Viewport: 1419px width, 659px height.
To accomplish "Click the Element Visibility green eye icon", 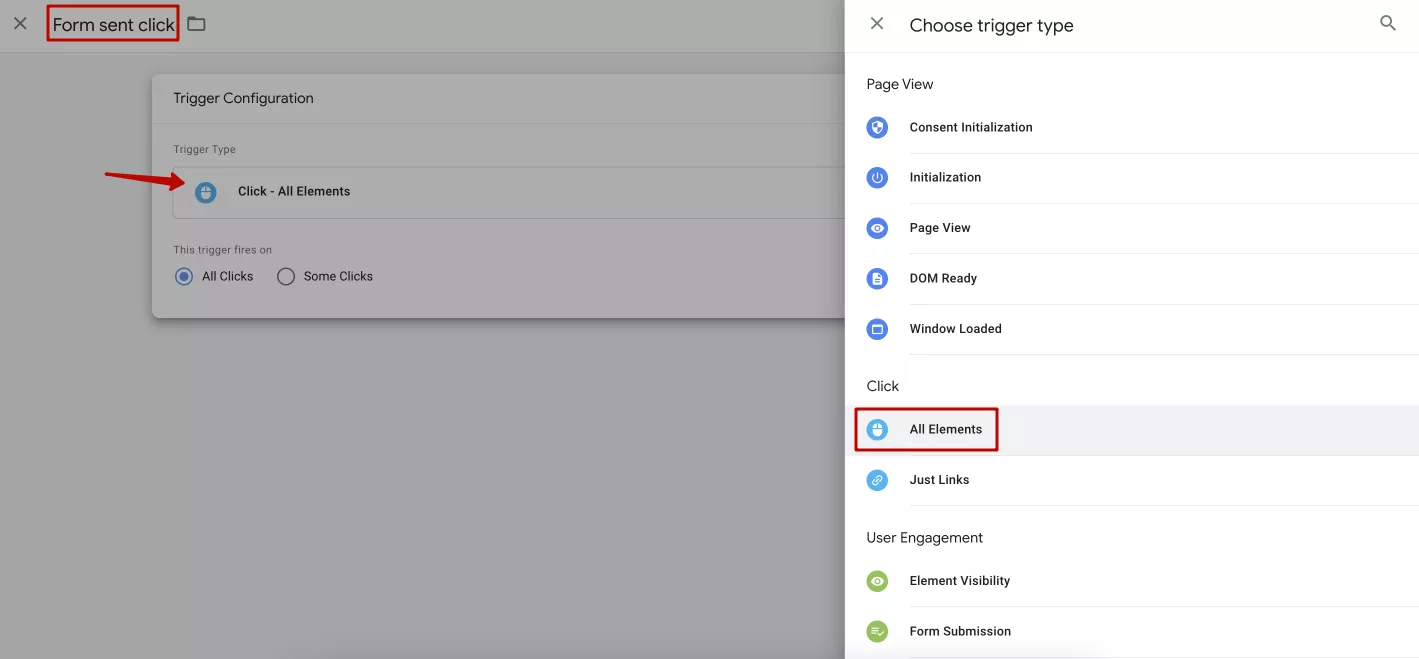I will 877,581.
